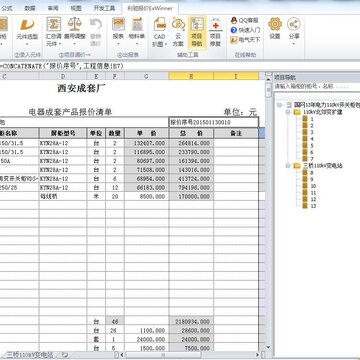Collapse the root 国网 project tree node
Image resolution: width=360 pixels, height=360 pixels.
tap(279, 105)
